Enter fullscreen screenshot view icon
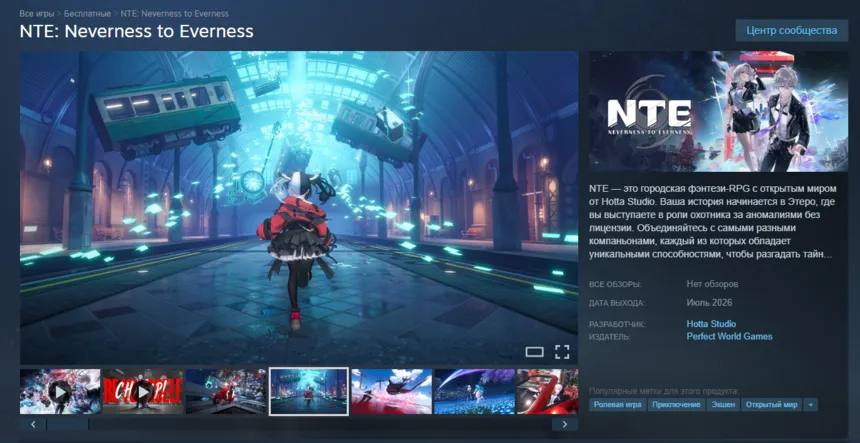The width and height of the screenshot is (860, 443). tap(562, 352)
